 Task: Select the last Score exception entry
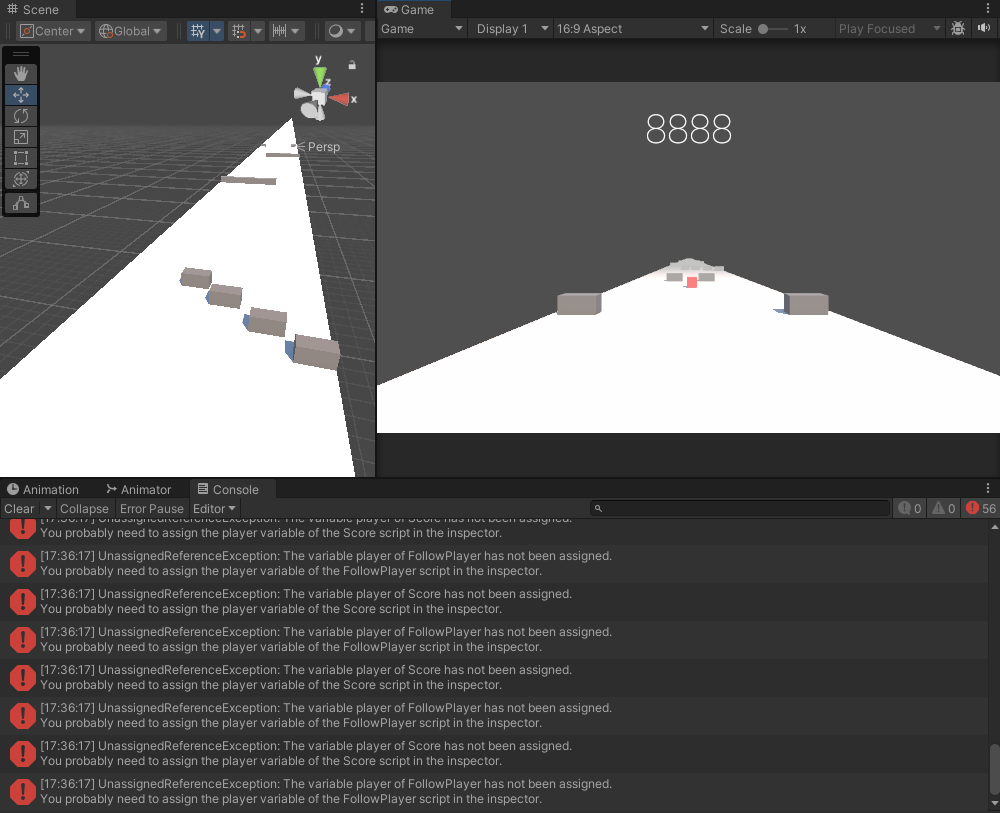tap(494, 753)
